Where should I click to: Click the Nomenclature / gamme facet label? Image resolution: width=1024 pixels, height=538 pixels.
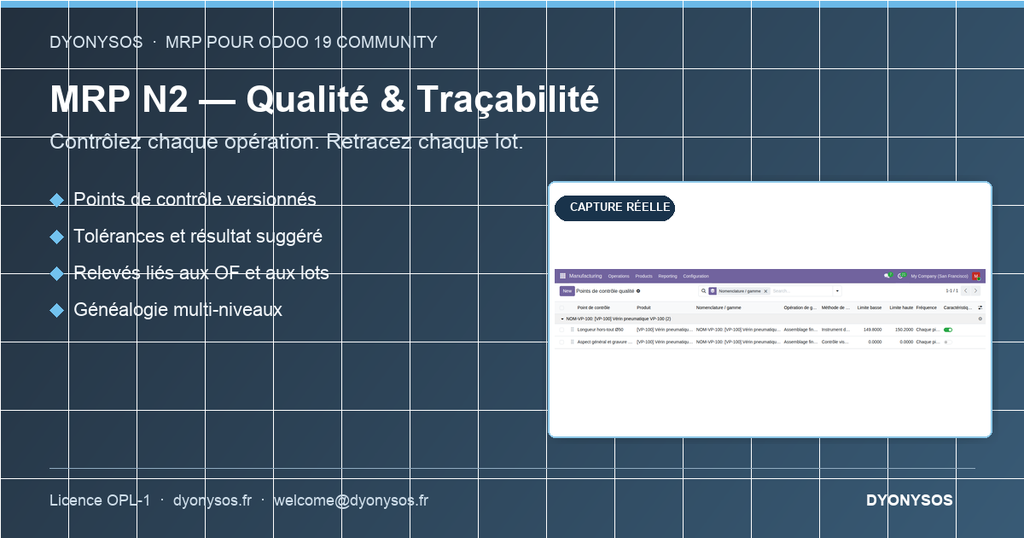pos(739,291)
